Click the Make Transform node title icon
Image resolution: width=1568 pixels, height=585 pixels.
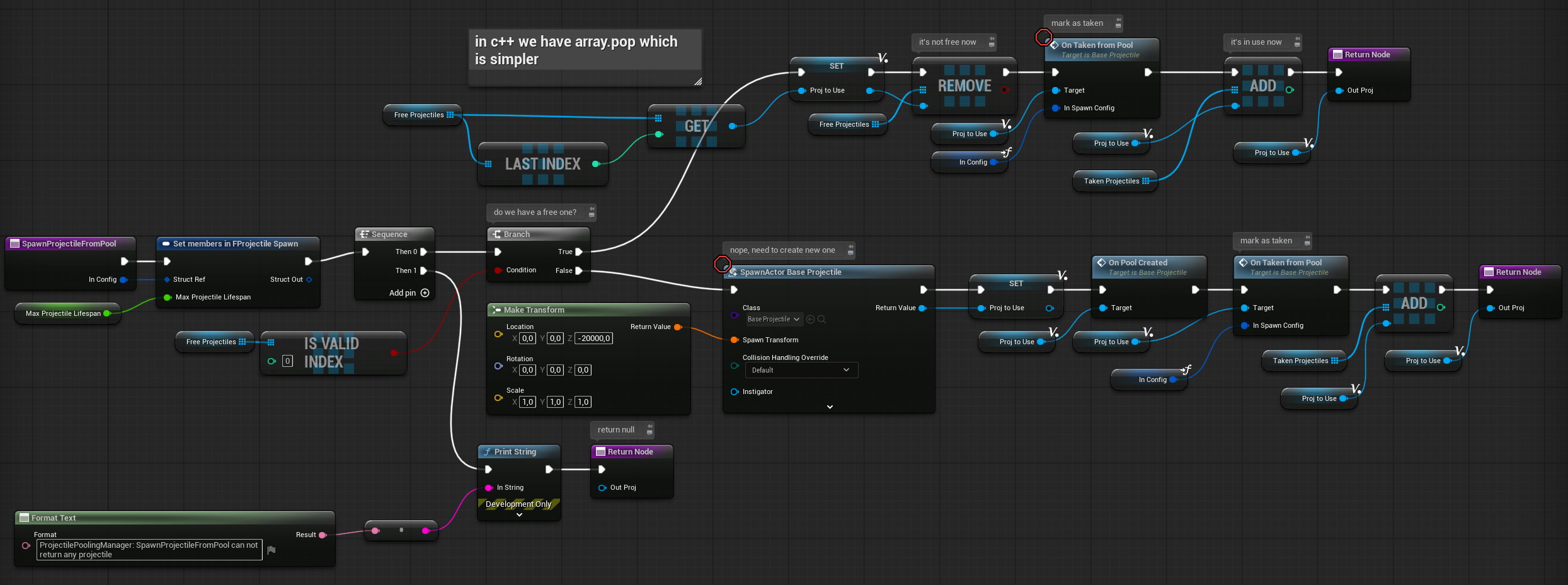(x=496, y=310)
